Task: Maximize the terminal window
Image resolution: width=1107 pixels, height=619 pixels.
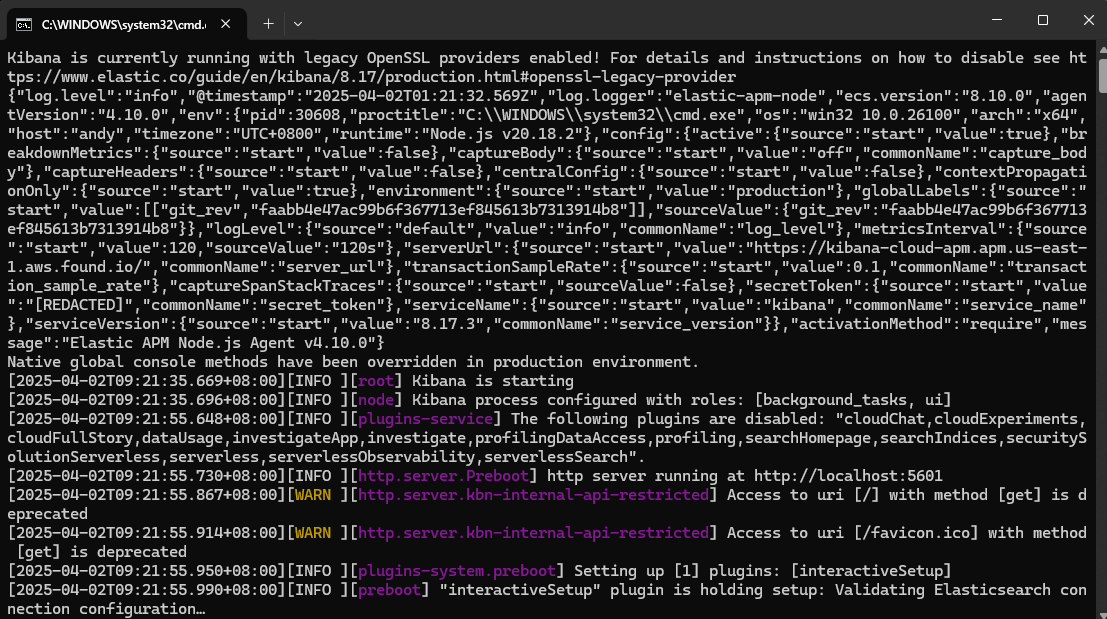Action: [x=1043, y=20]
